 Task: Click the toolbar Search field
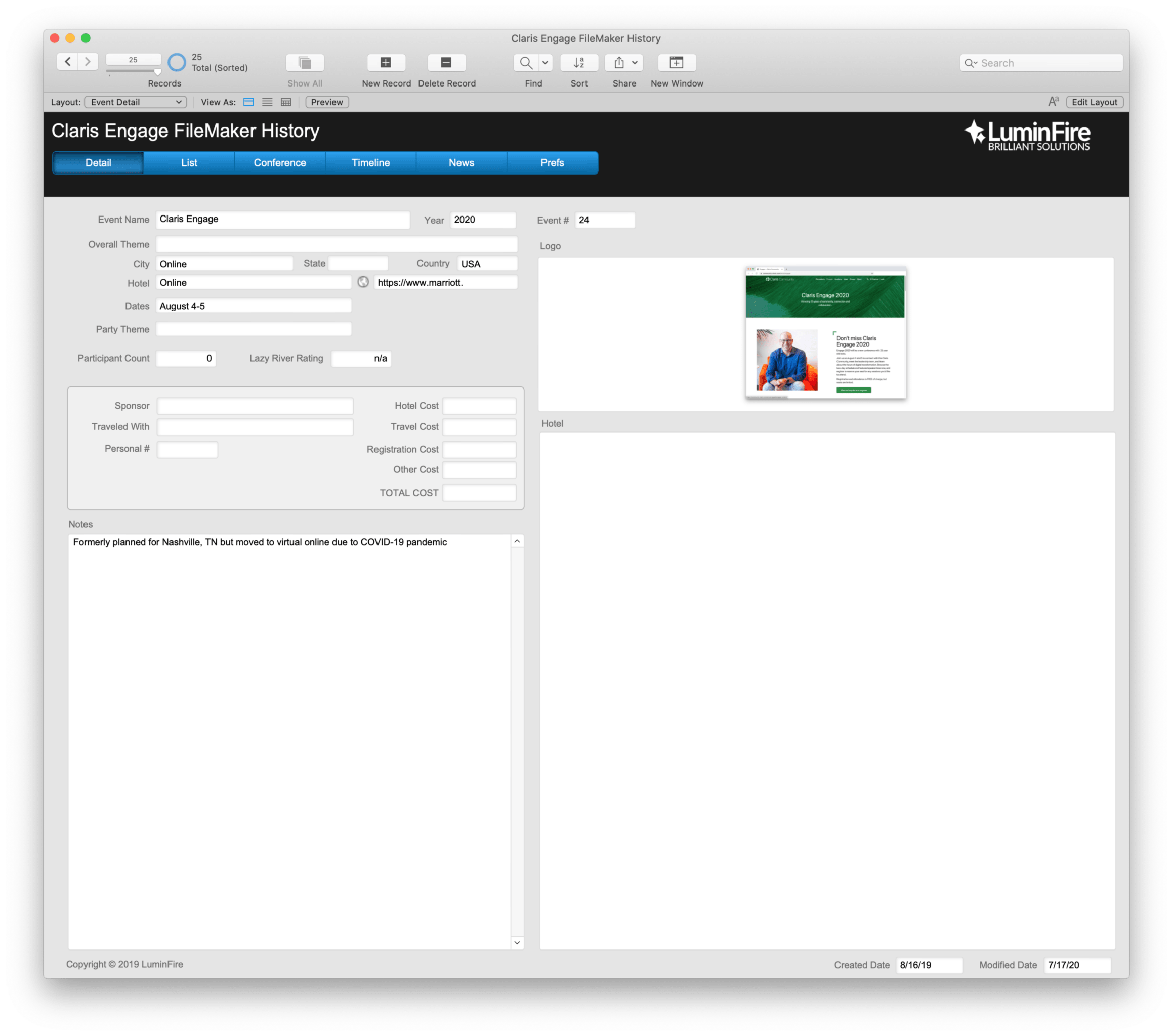(x=1041, y=63)
